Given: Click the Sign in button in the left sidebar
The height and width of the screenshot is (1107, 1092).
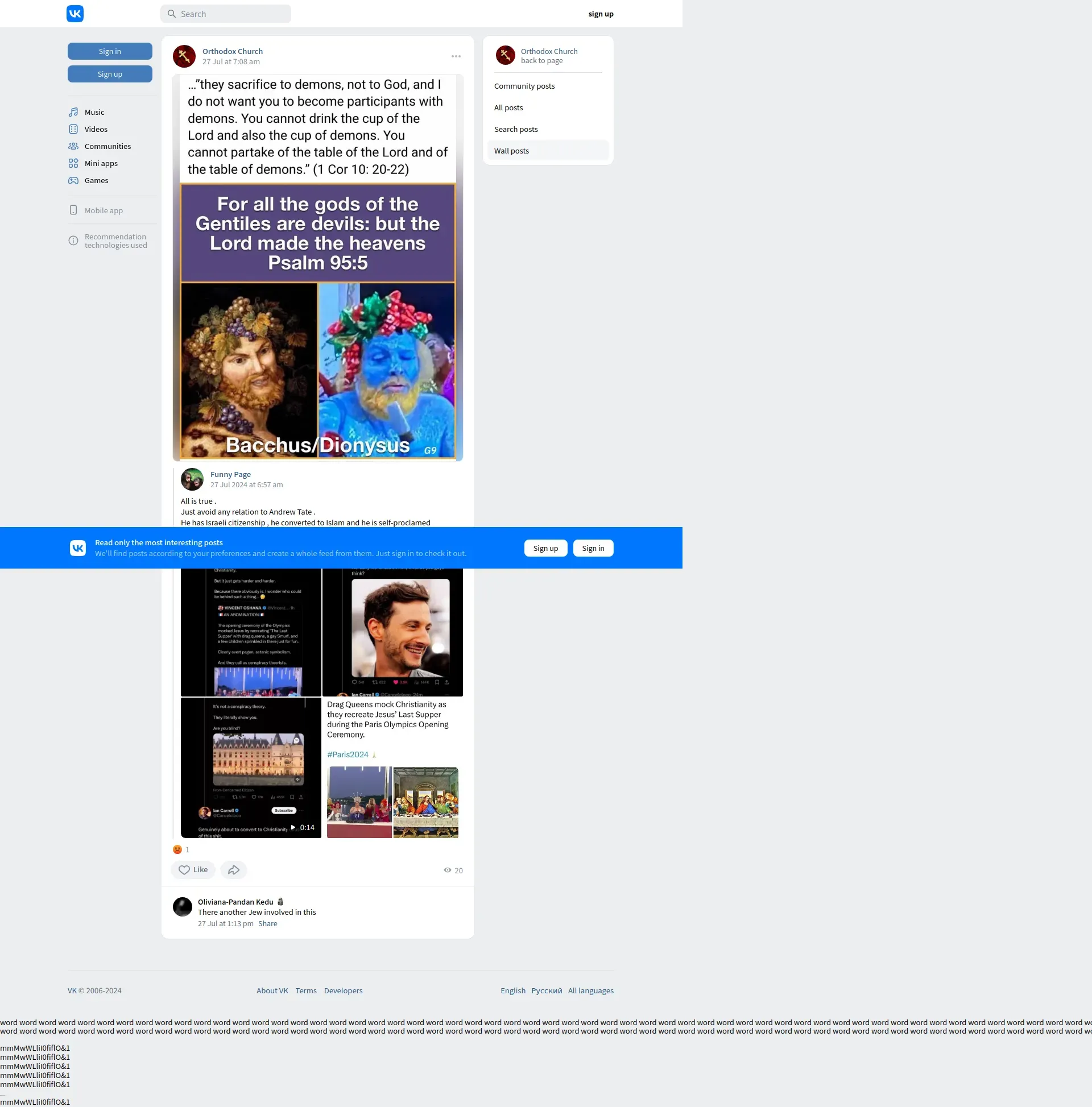Looking at the screenshot, I should [x=110, y=52].
